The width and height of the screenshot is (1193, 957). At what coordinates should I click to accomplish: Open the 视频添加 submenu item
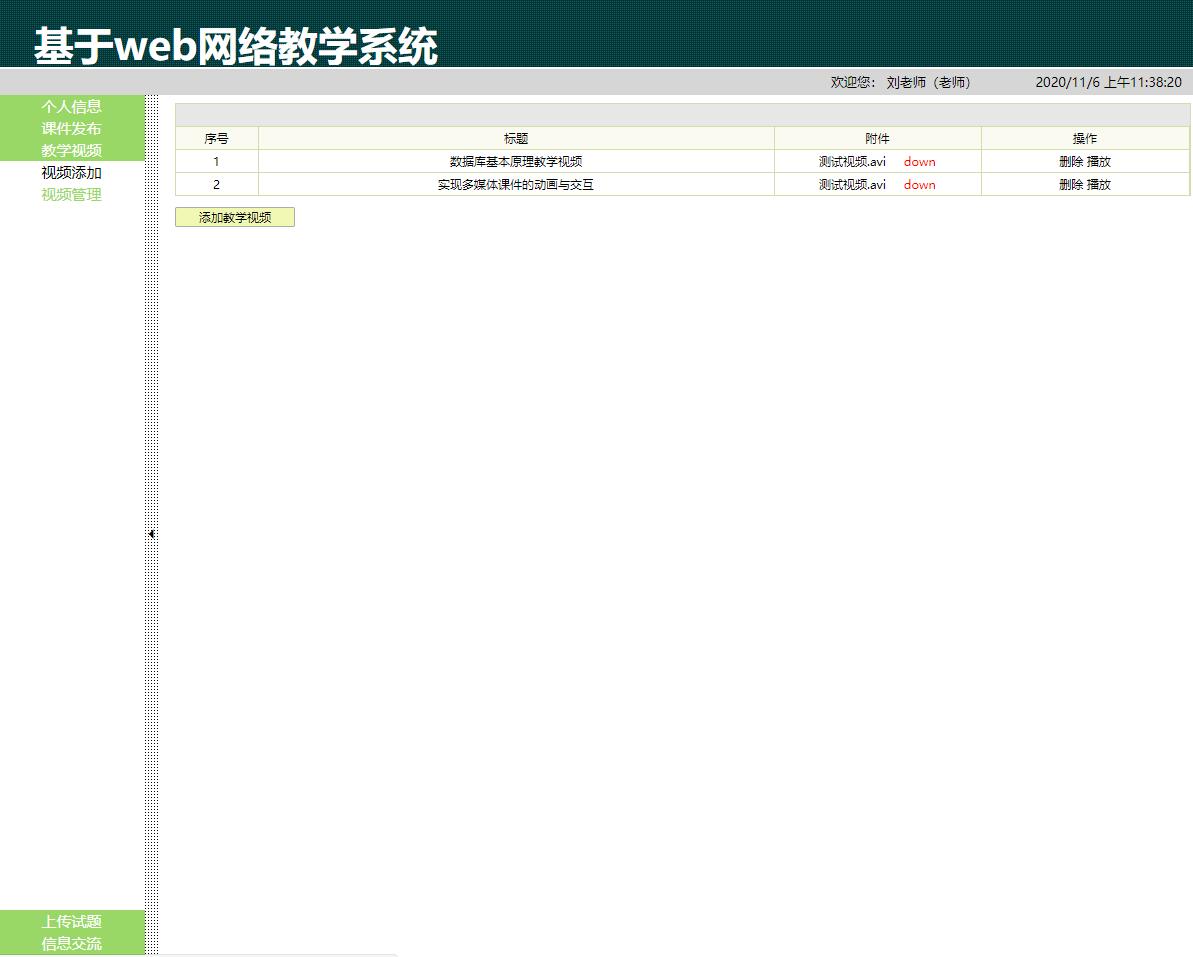point(71,172)
